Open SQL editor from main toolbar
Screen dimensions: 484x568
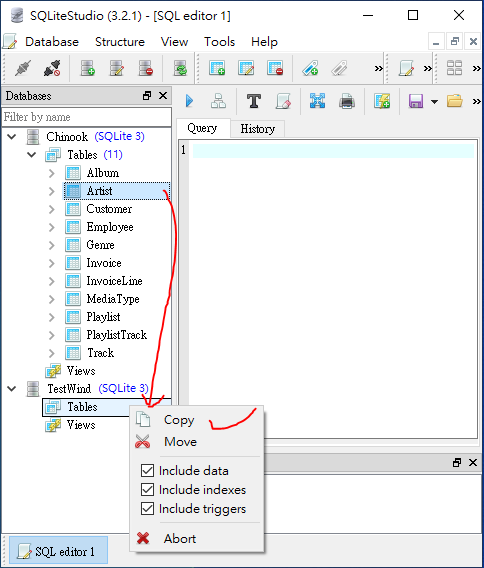pos(406,68)
